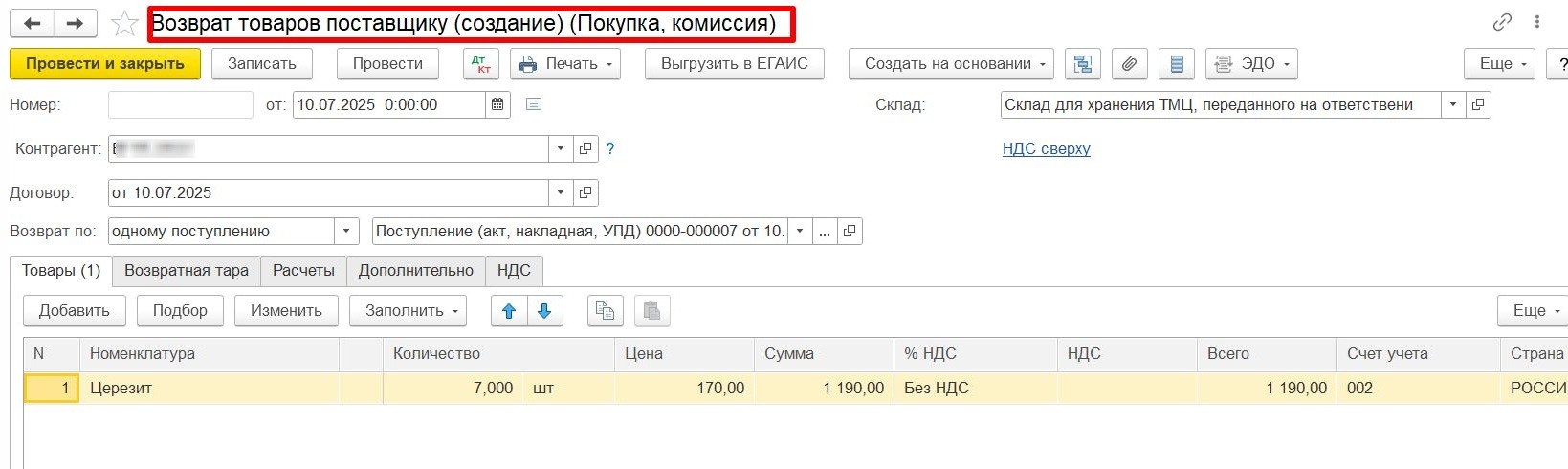Image resolution: width=1568 pixels, height=469 pixels.
Task: Select the account cell 002
Action: pyautogui.click(x=1419, y=389)
